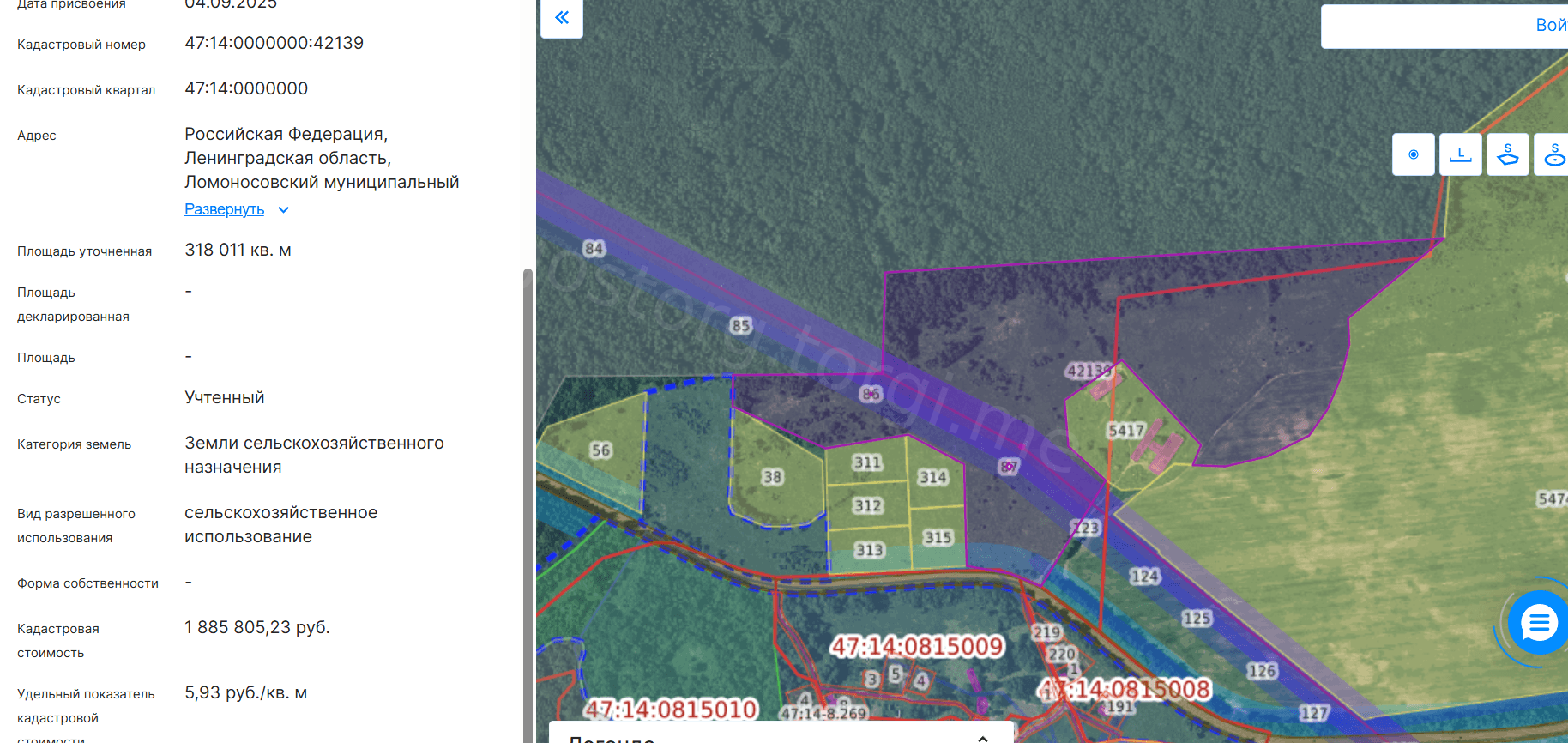Expand the Легенда panel chevron
Image resolution: width=1568 pixels, height=743 pixels.
tap(983, 738)
